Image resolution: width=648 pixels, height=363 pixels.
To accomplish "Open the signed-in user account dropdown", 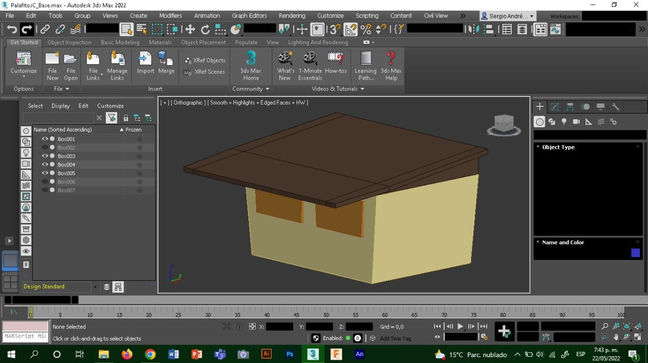I will (507, 16).
